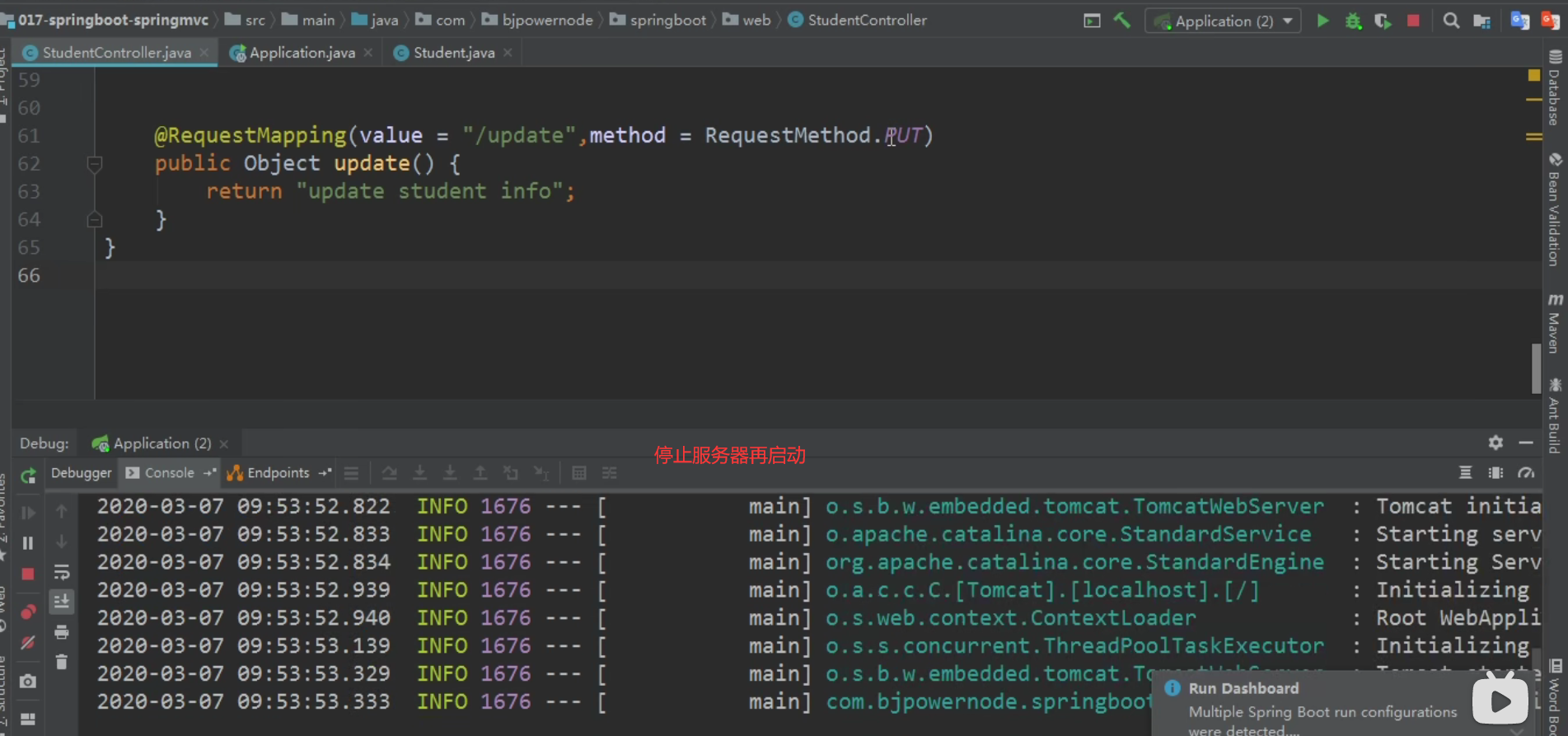Open Application (2) run configuration dropdown
This screenshot has height=736, width=1568.
(1223, 21)
